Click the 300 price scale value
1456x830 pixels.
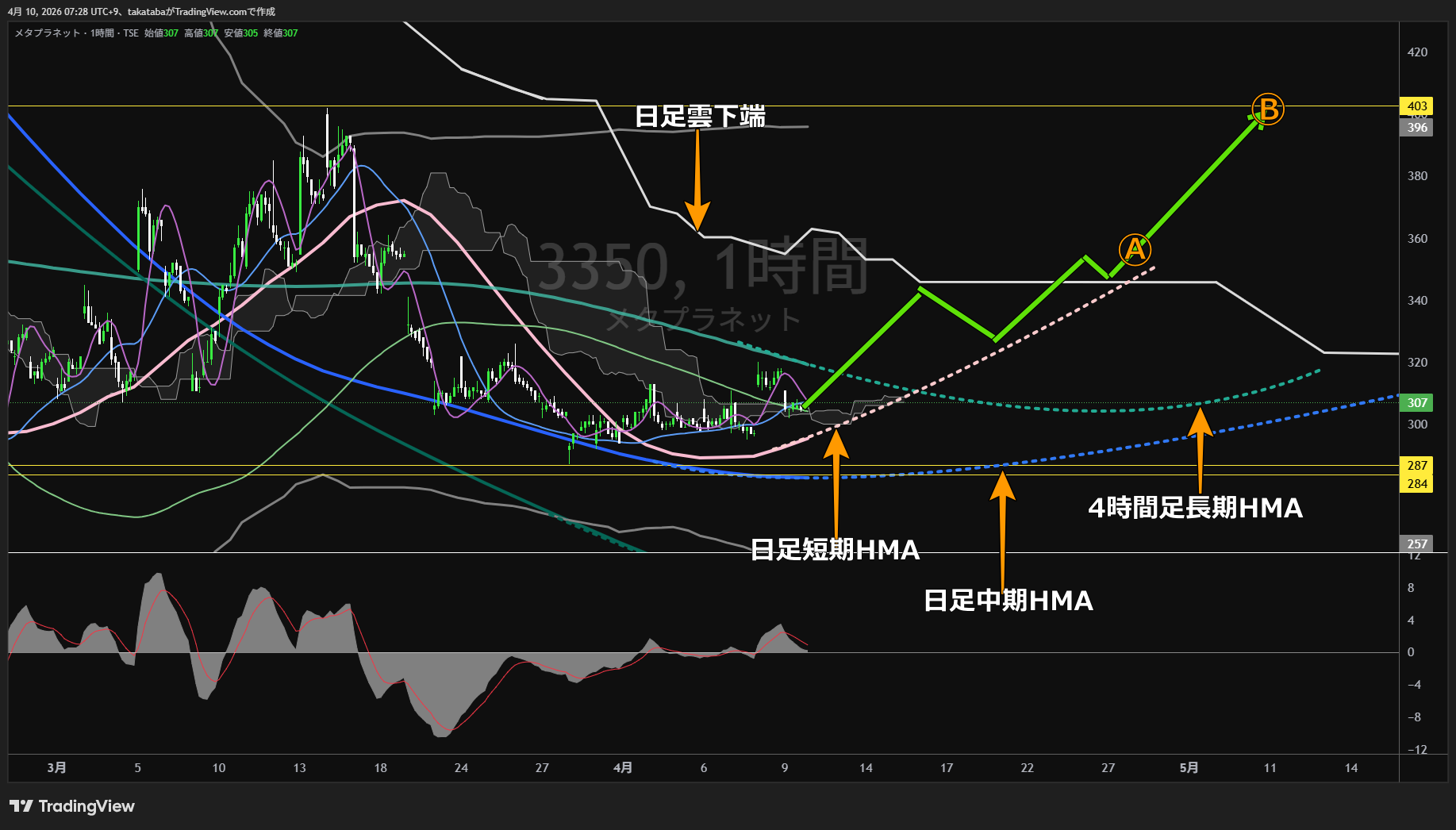point(1417,425)
